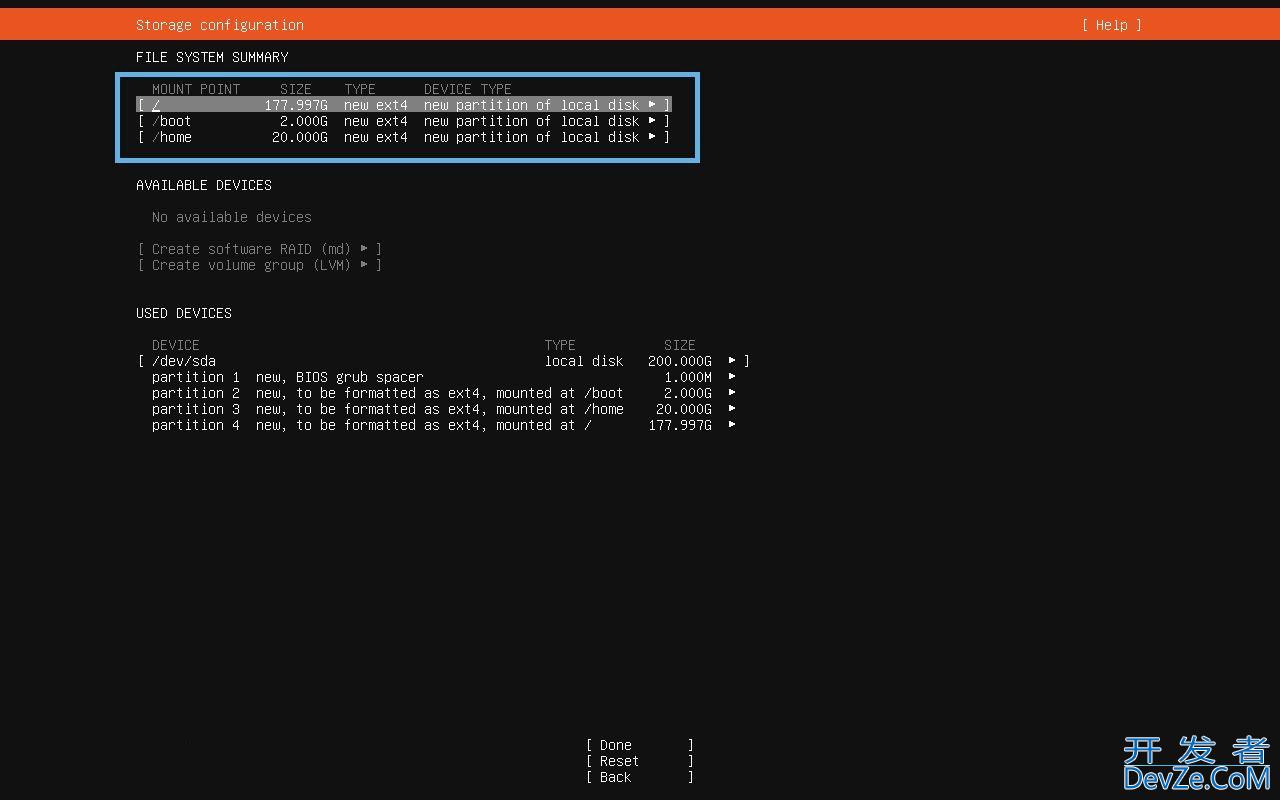Confirm storage layout with Done
The image size is (1280, 800).
(x=640, y=745)
